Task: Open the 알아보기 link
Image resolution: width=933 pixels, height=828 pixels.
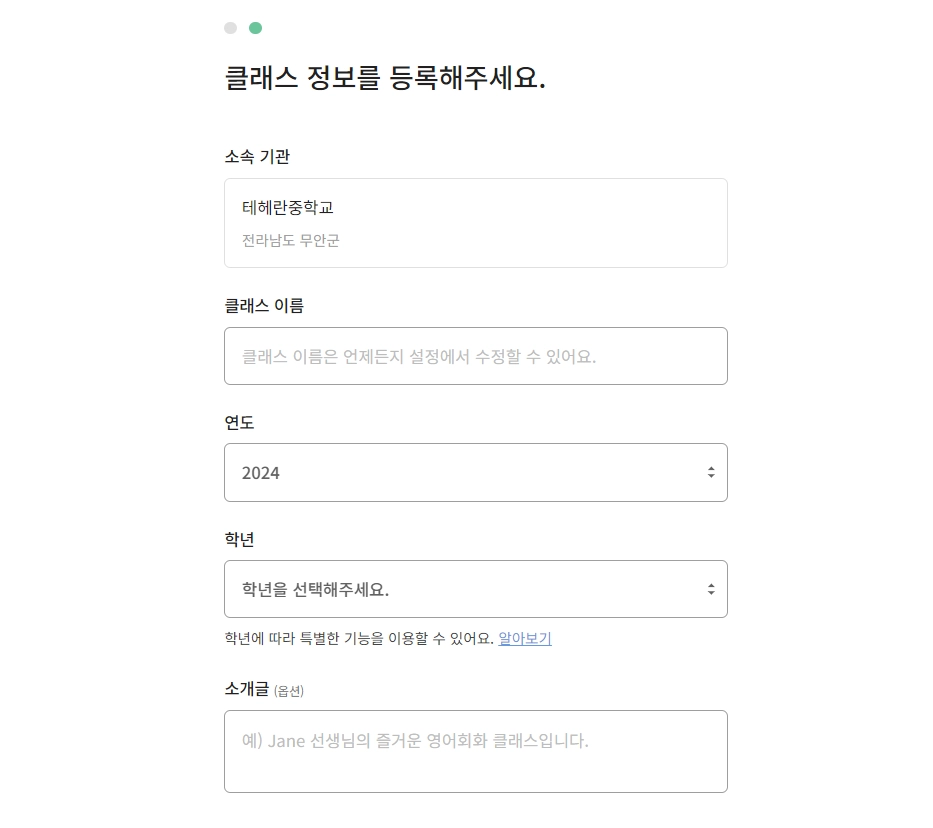Action: click(525, 639)
